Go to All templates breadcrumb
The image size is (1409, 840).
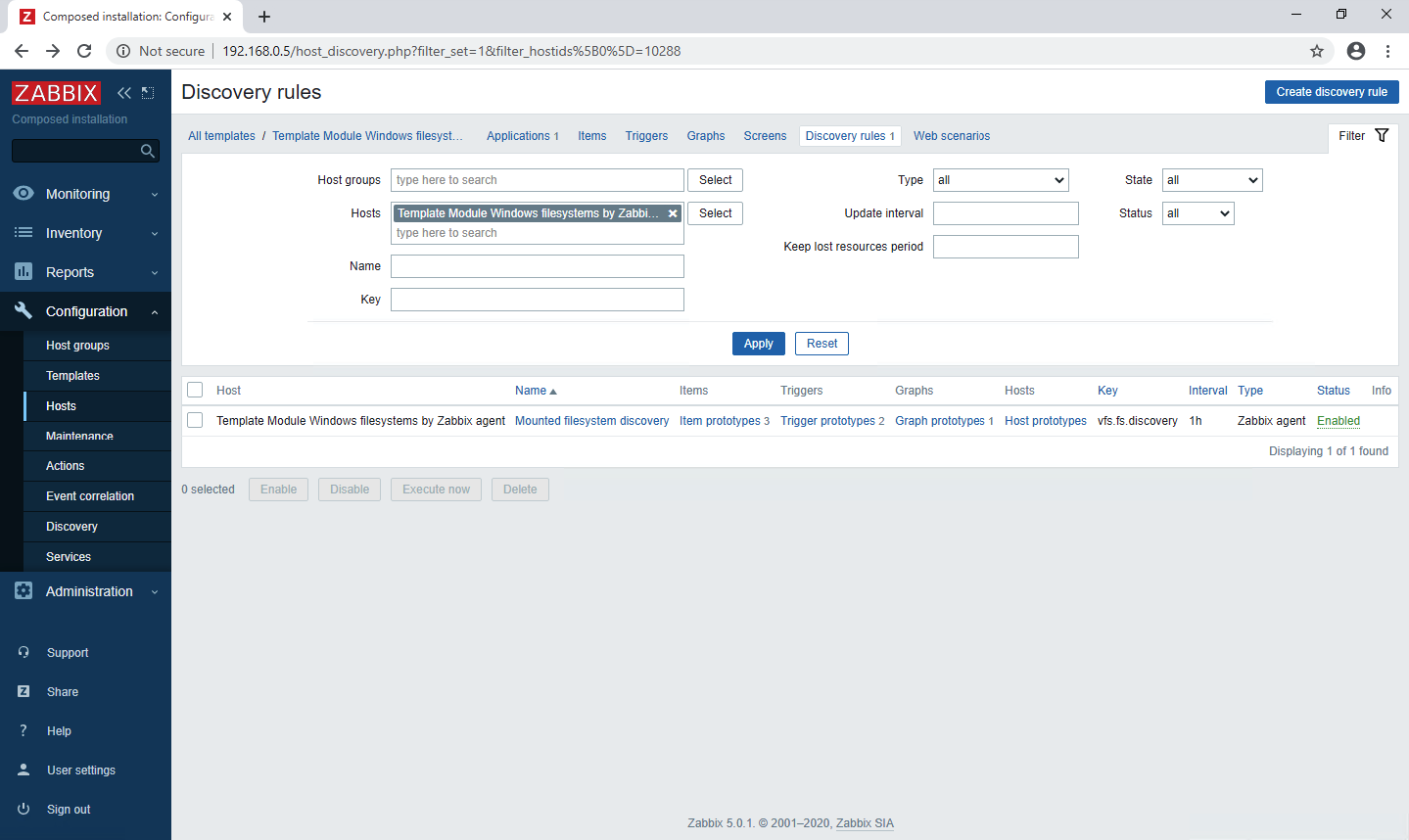pyautogui.click(x=221, y=136)
